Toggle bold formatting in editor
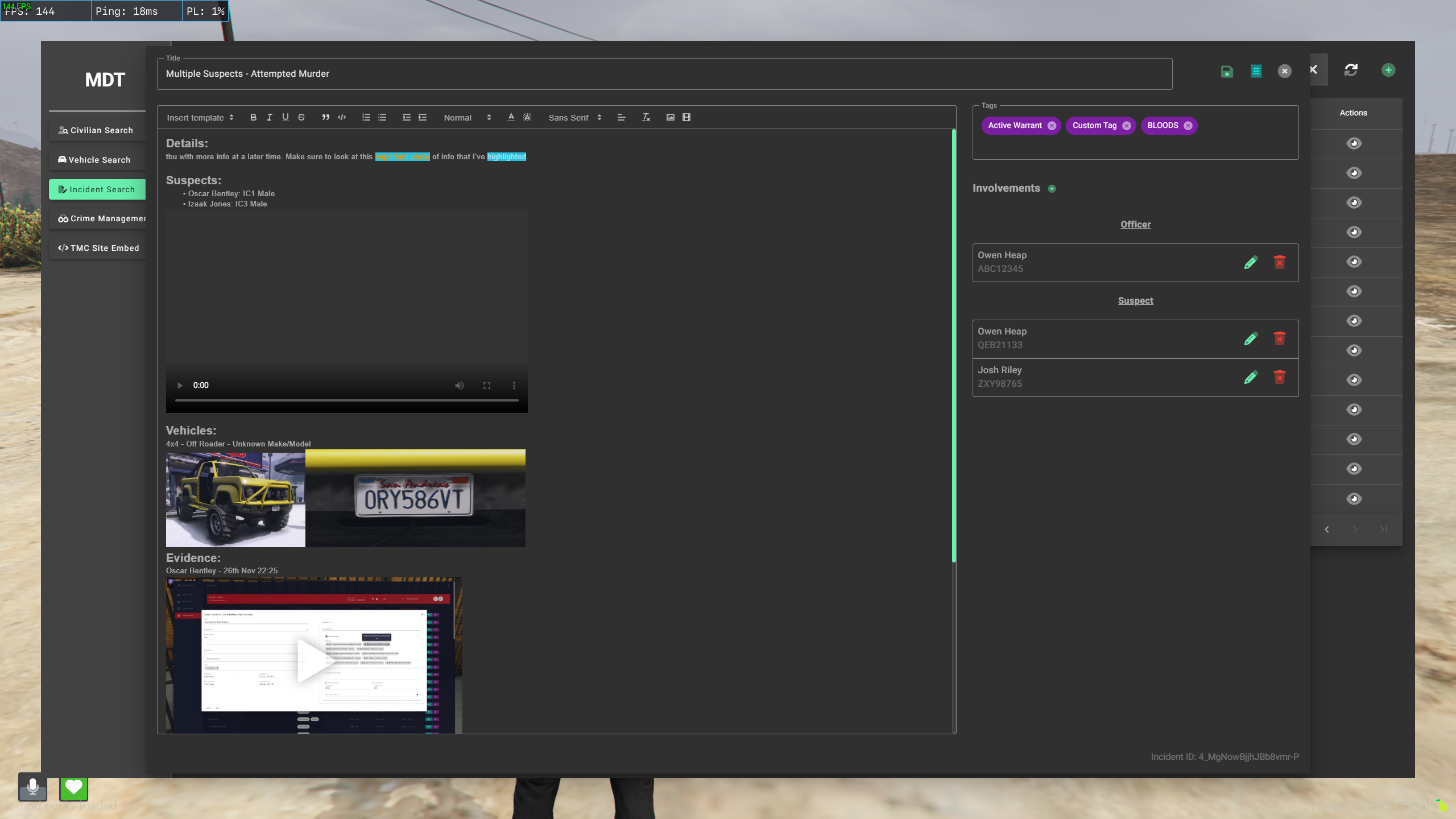The width and height of the screenshot is (1456, 819). point(253,117)
